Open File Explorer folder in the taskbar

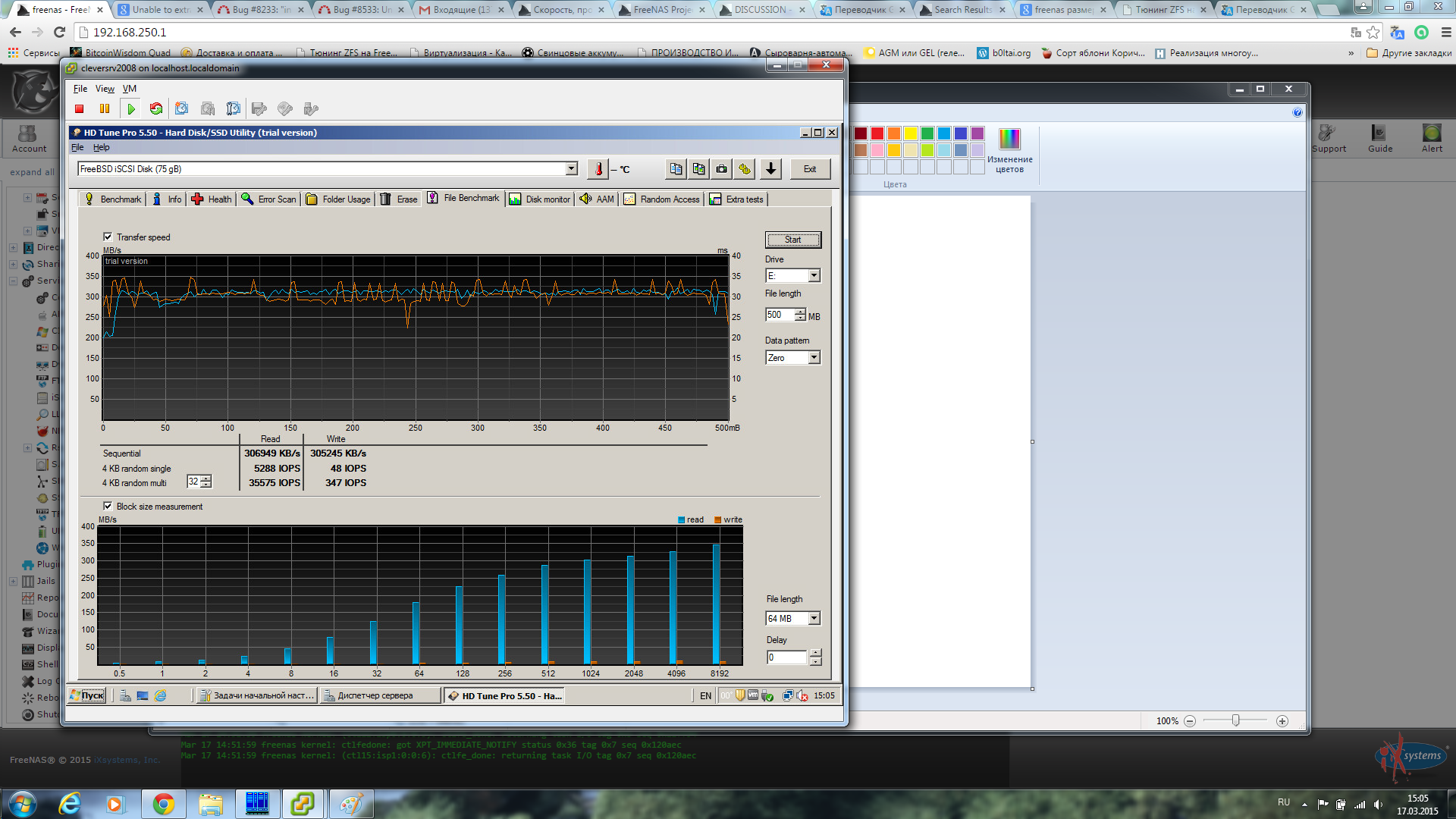(210, 804)
